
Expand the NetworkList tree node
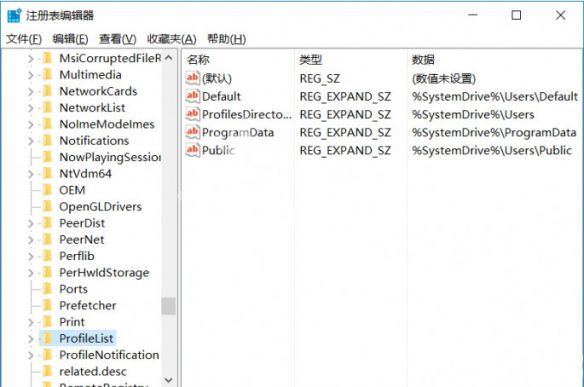(31, 108)
